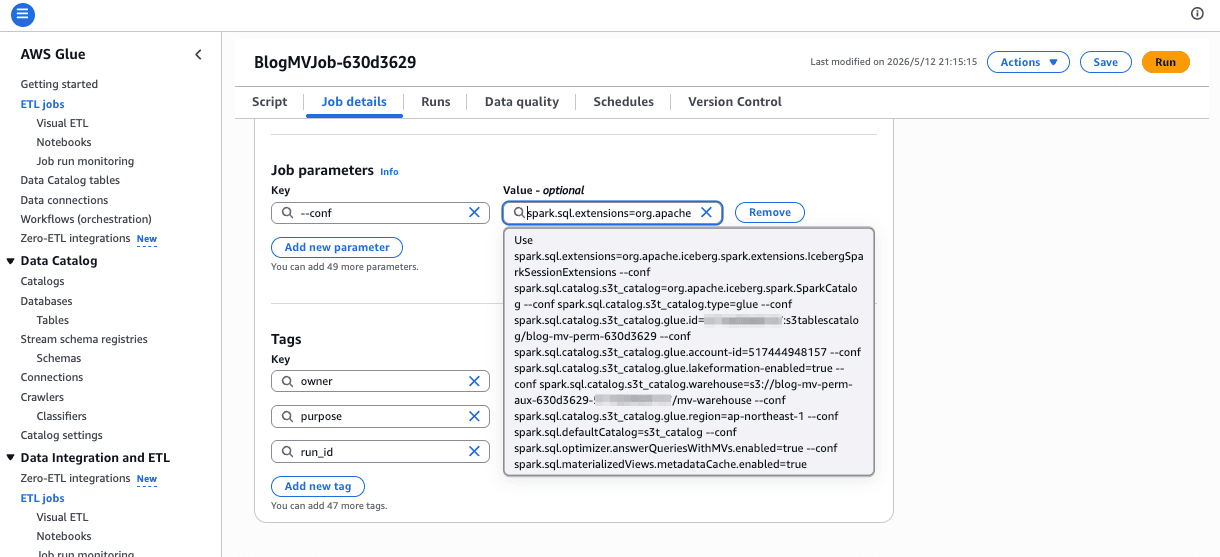Select the Job details tab

pos(354,101)
